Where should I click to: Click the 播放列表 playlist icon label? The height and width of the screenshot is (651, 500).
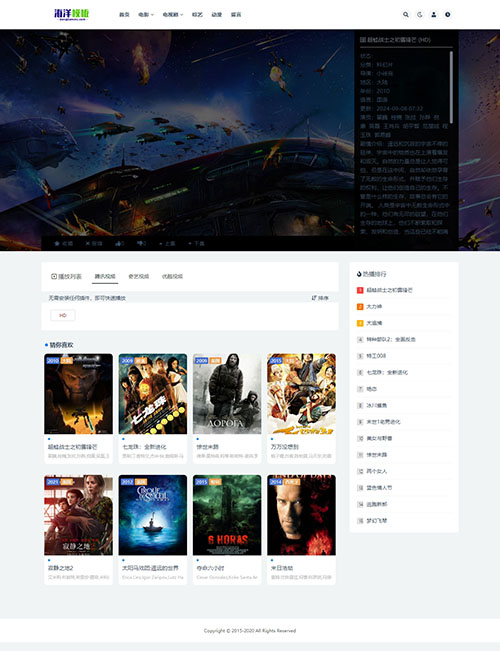pos(66,277)
